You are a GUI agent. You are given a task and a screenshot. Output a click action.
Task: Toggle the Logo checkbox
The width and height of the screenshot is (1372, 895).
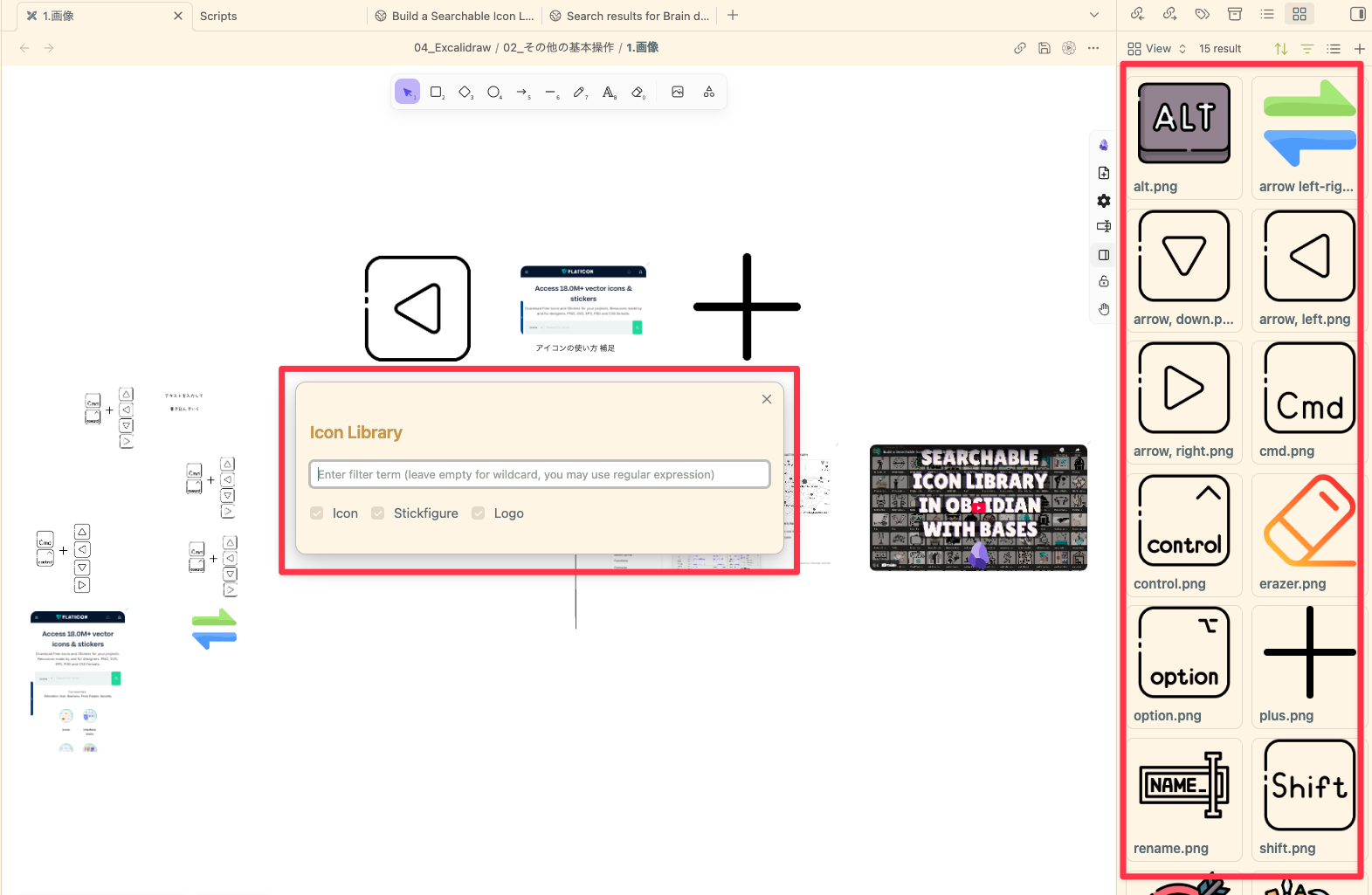479,513
